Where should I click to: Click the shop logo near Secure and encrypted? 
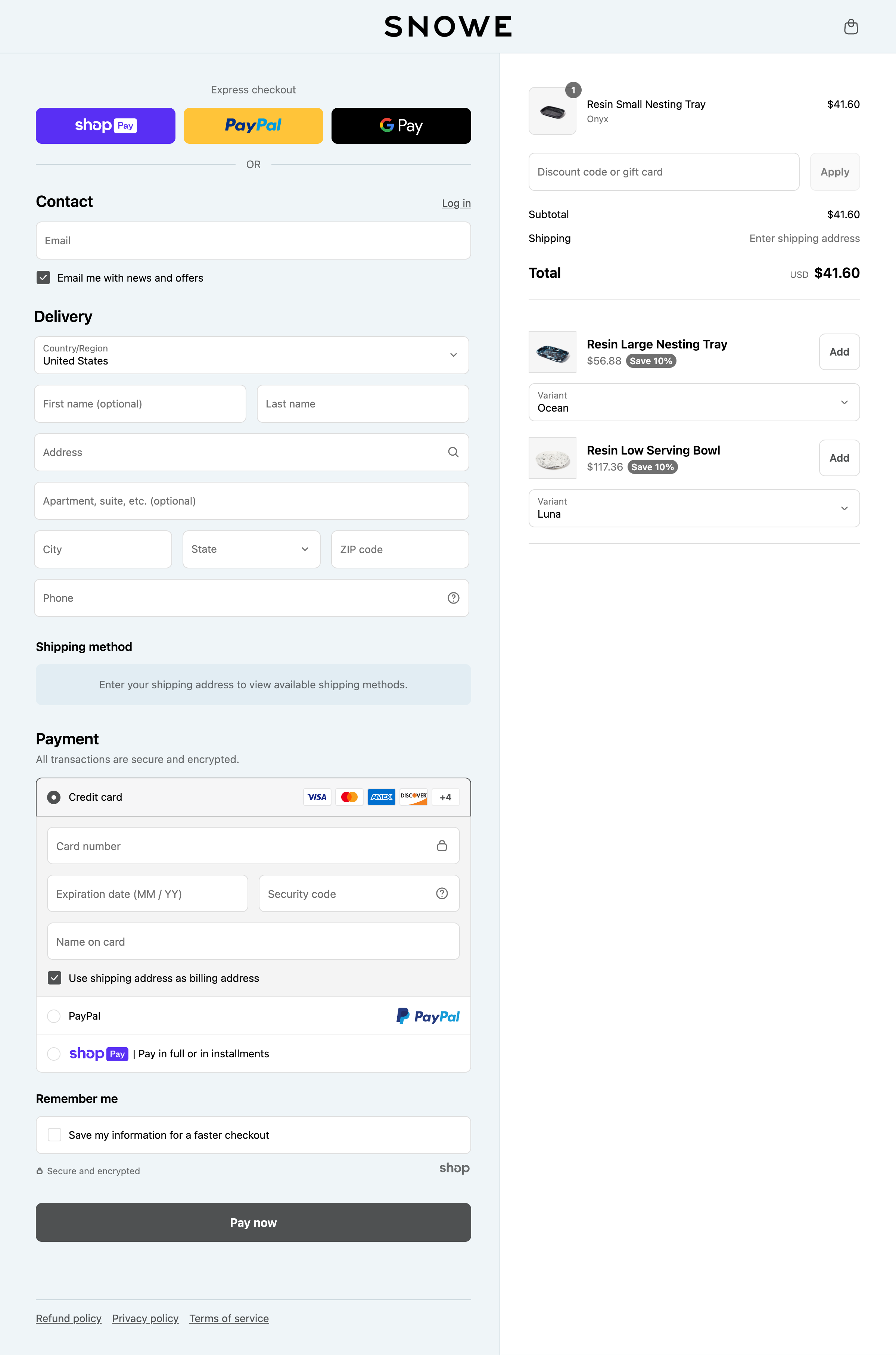pos(454,1168)
